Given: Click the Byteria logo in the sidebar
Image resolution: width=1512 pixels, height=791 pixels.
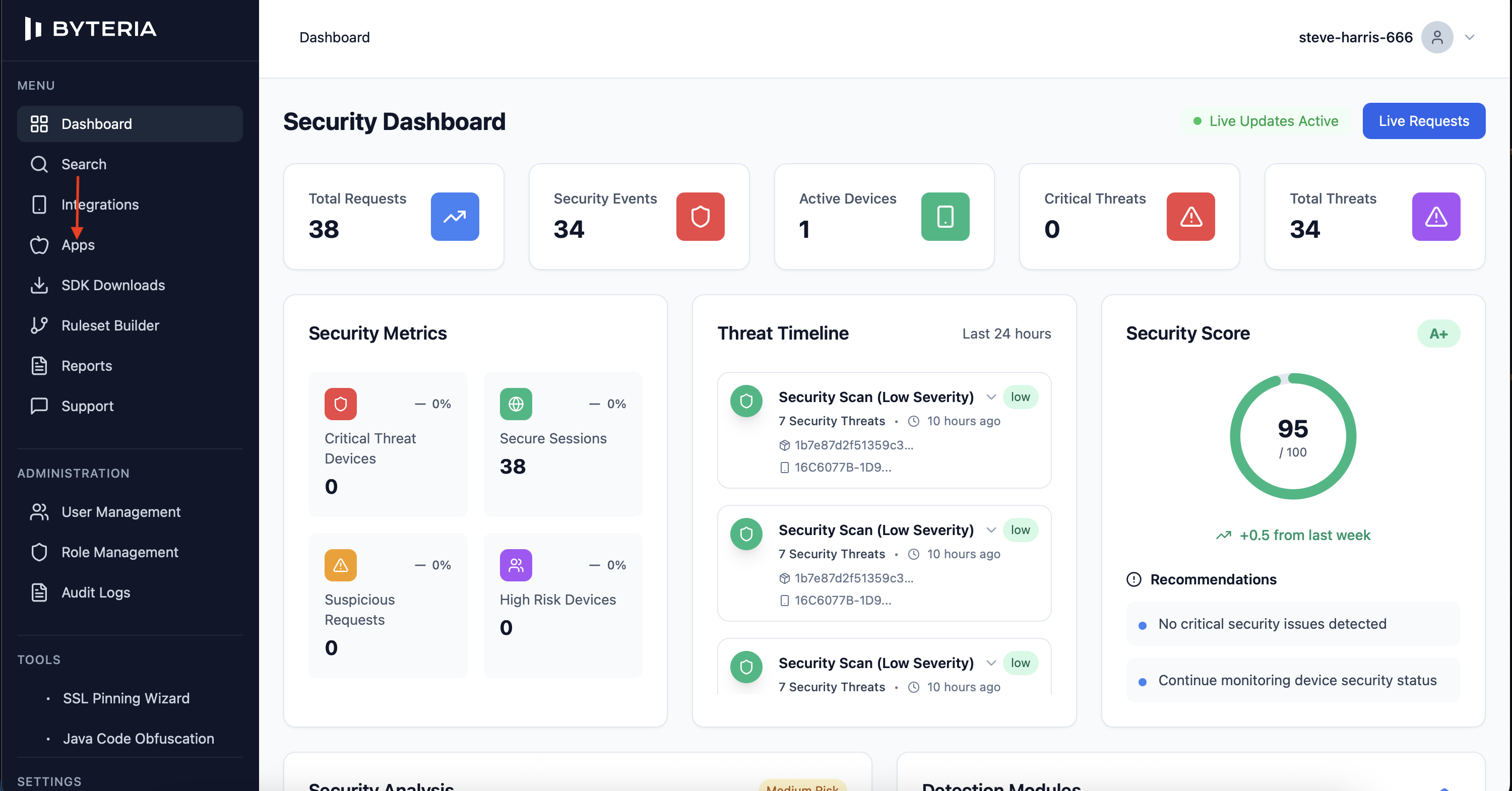Looking at the screenshot, I should tap(90, 28).
